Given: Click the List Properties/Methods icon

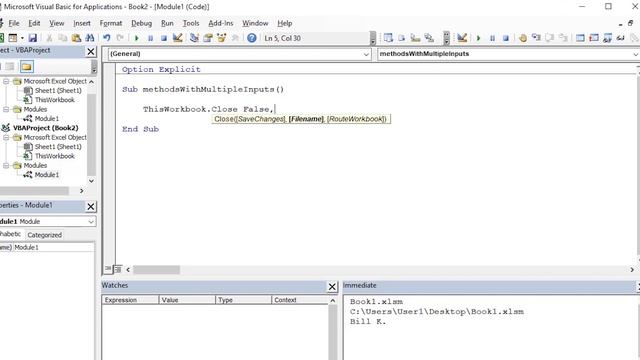Looking at the screenshot, I should click(x=388, y=38).
